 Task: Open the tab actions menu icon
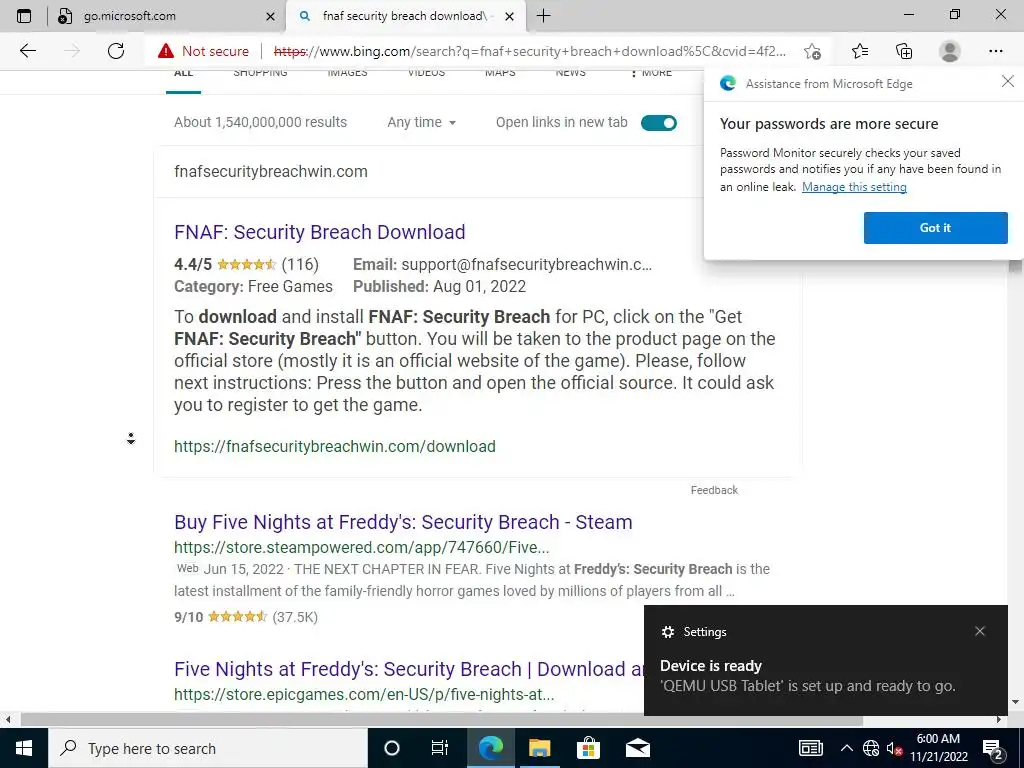coord(24,16)
